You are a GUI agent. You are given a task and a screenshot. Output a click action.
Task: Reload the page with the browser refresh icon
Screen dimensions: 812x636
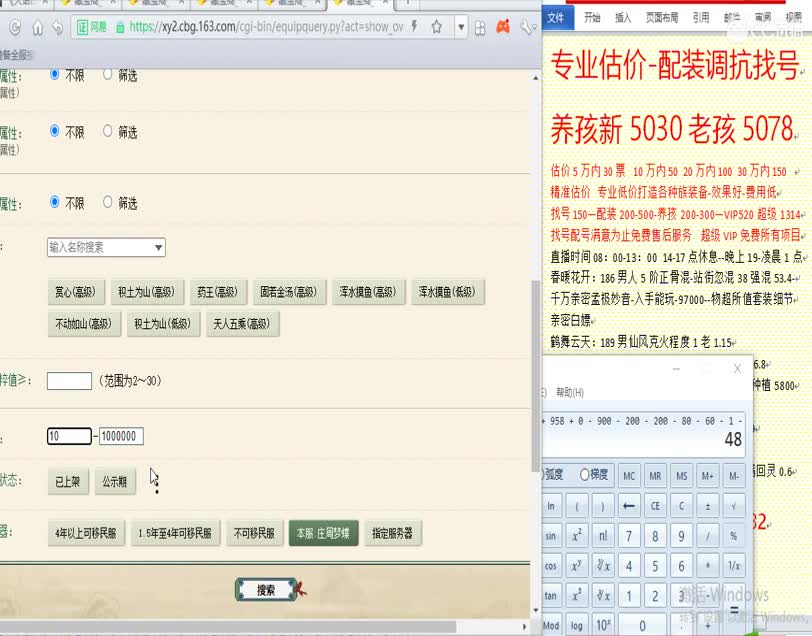15,27
